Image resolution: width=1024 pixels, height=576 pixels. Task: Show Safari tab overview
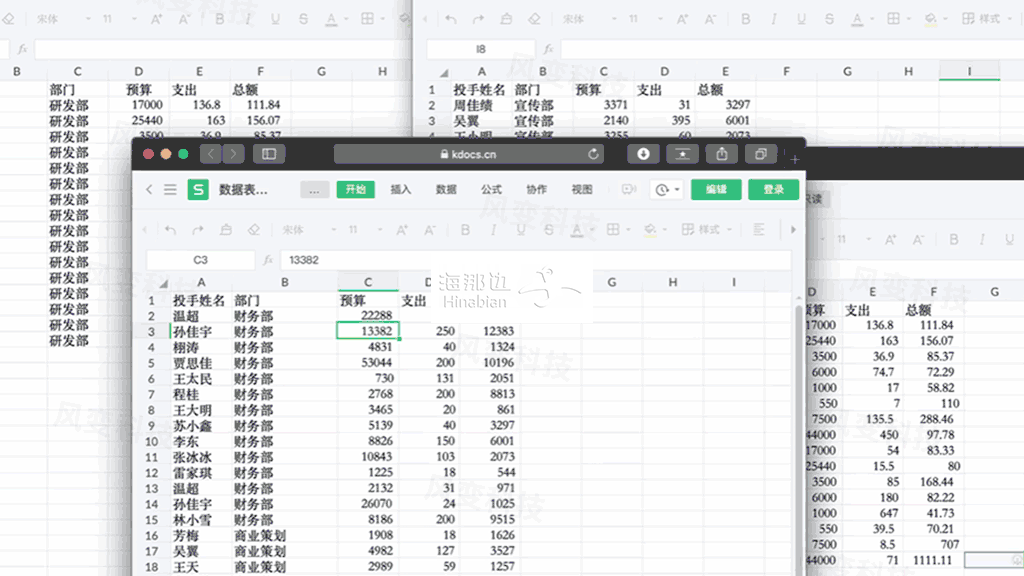pos(761,154)
